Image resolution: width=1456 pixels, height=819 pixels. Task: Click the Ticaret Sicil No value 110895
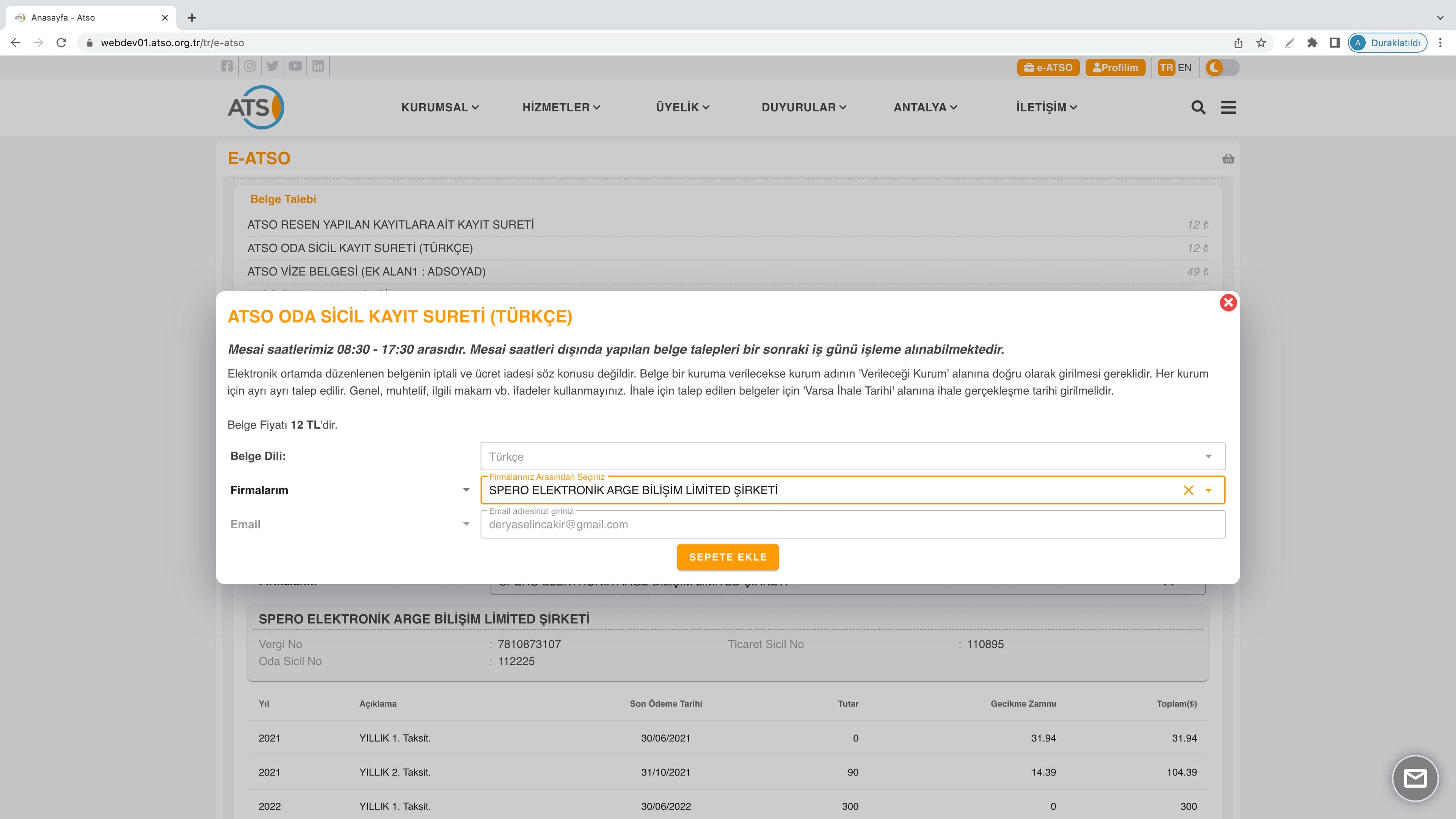(985, 644)
